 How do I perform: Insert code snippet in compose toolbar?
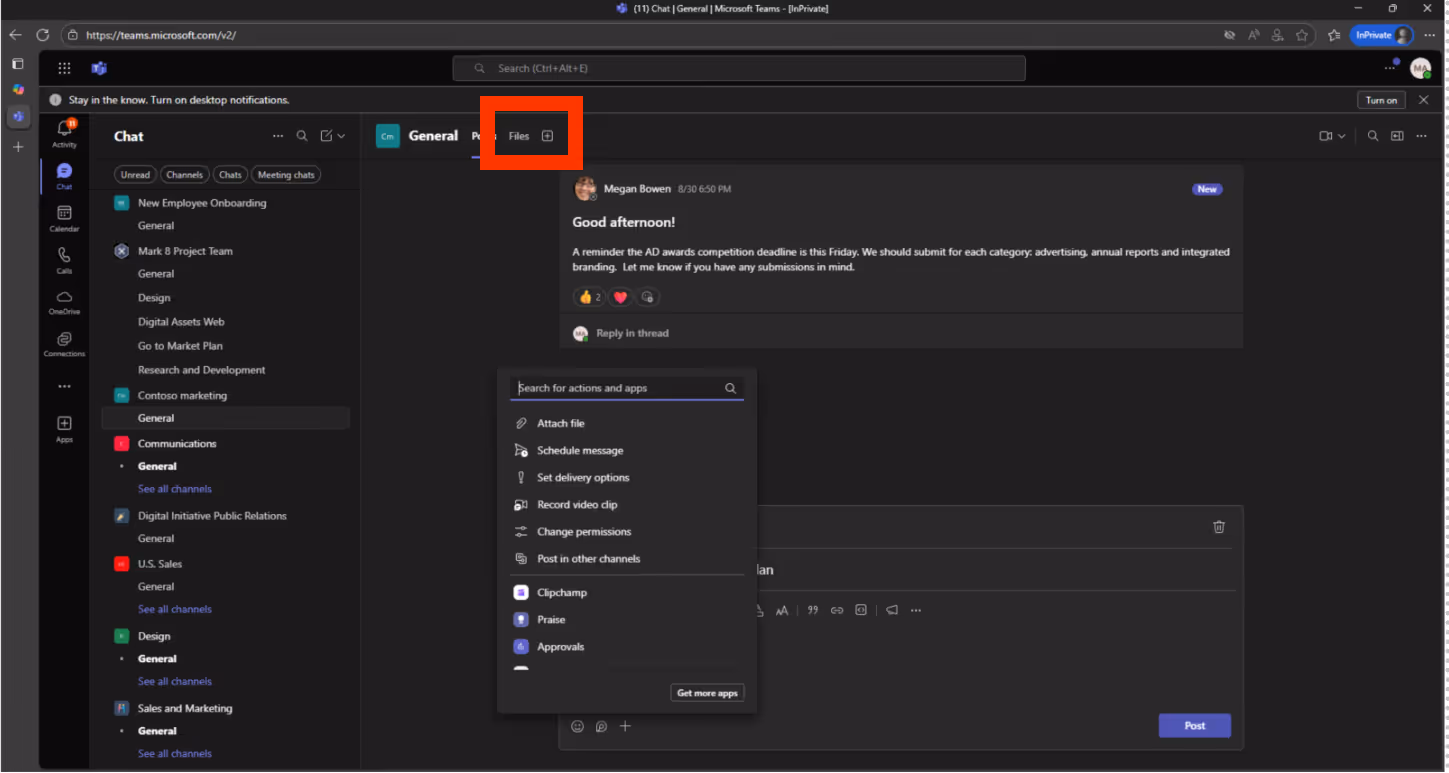[x=861, y=610]
